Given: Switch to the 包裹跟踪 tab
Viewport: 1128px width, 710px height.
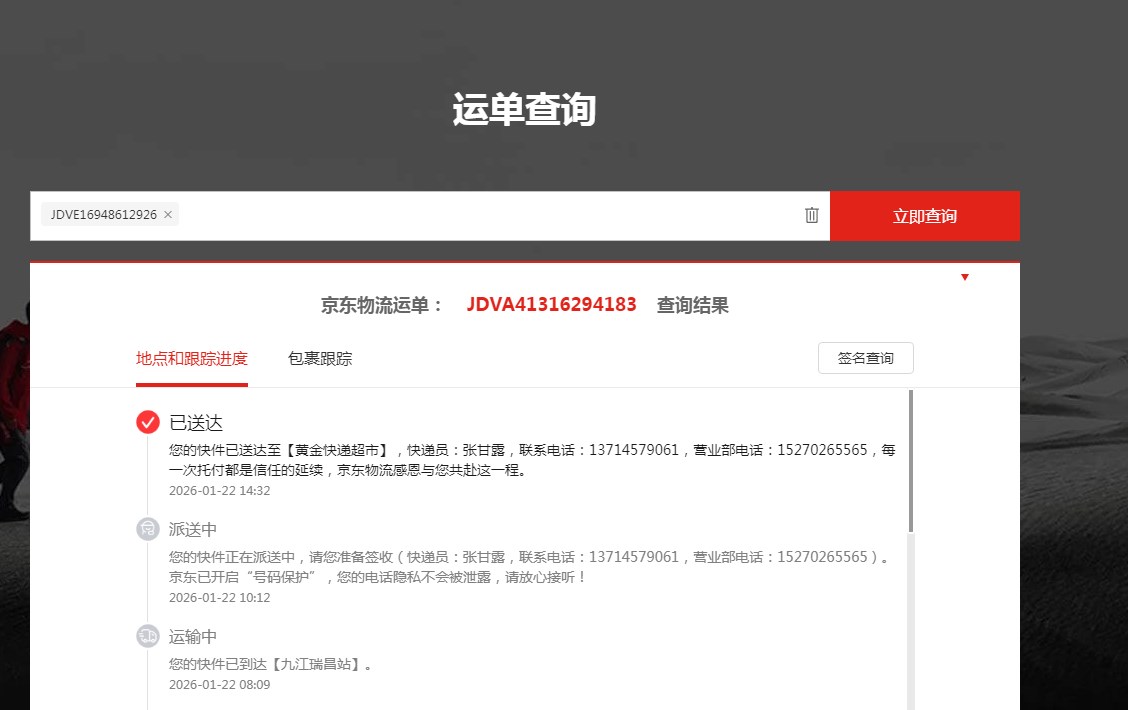Looking at the screenshot, I should pos(320,359).
